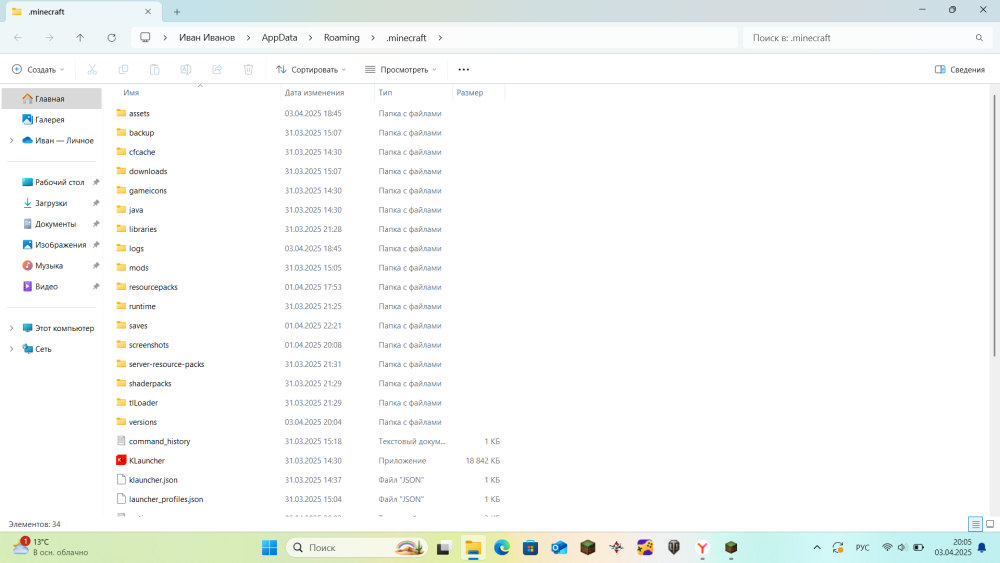Click Иван Иванов breadcrumb
The width and height of the screenshot is (1000, 563).
[207, 38]
